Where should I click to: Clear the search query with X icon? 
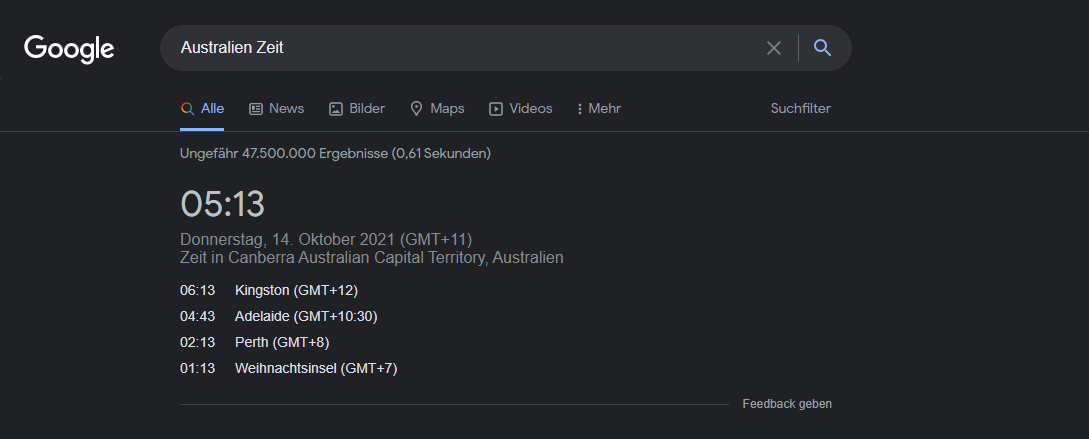[x=774, y=48]
